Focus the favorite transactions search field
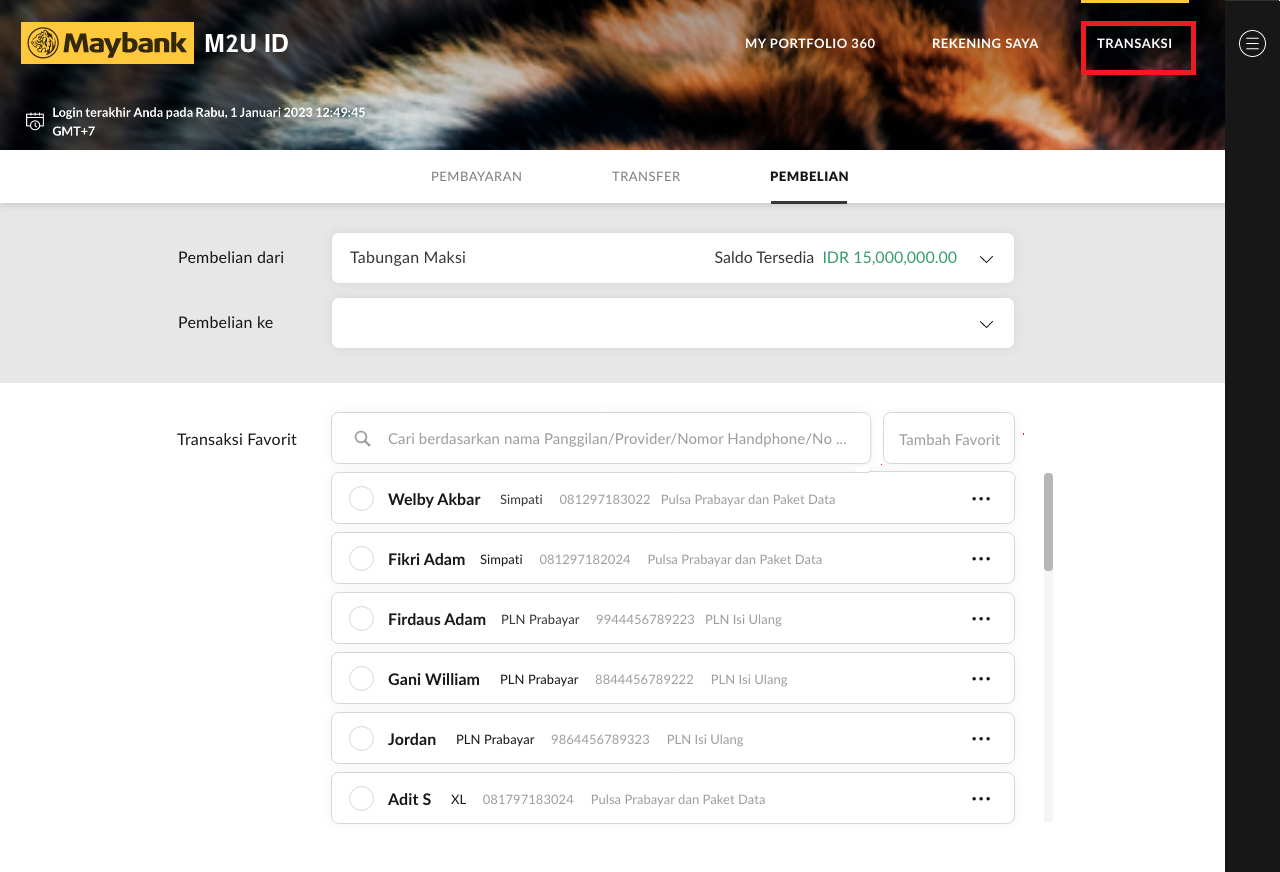The width and height of the screenshot is (1280, 872). click(x=617, y=439)
